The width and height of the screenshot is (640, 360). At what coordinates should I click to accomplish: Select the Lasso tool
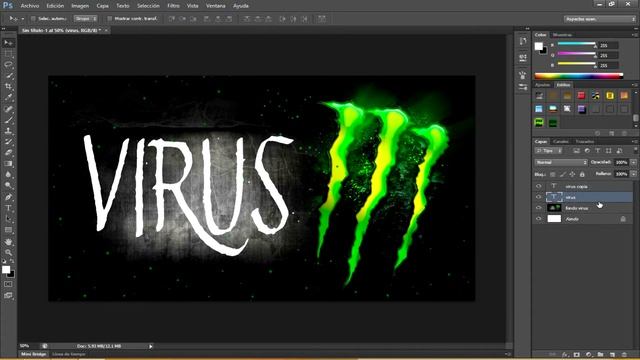click(x=8, y=64)
